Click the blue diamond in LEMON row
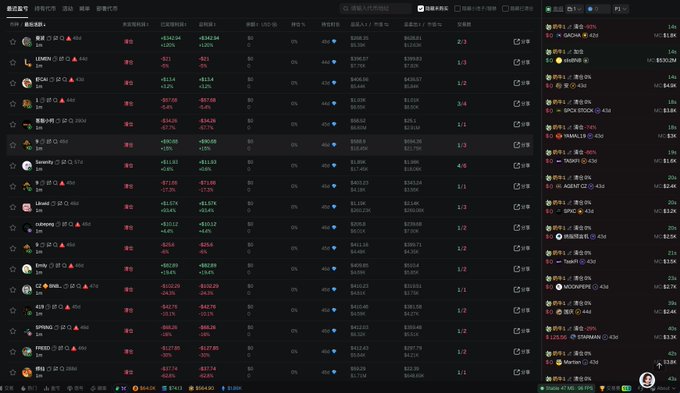Image resolution: width=680 pixels, height=393 pixels. pyautogui.click(x=334, y=62)
